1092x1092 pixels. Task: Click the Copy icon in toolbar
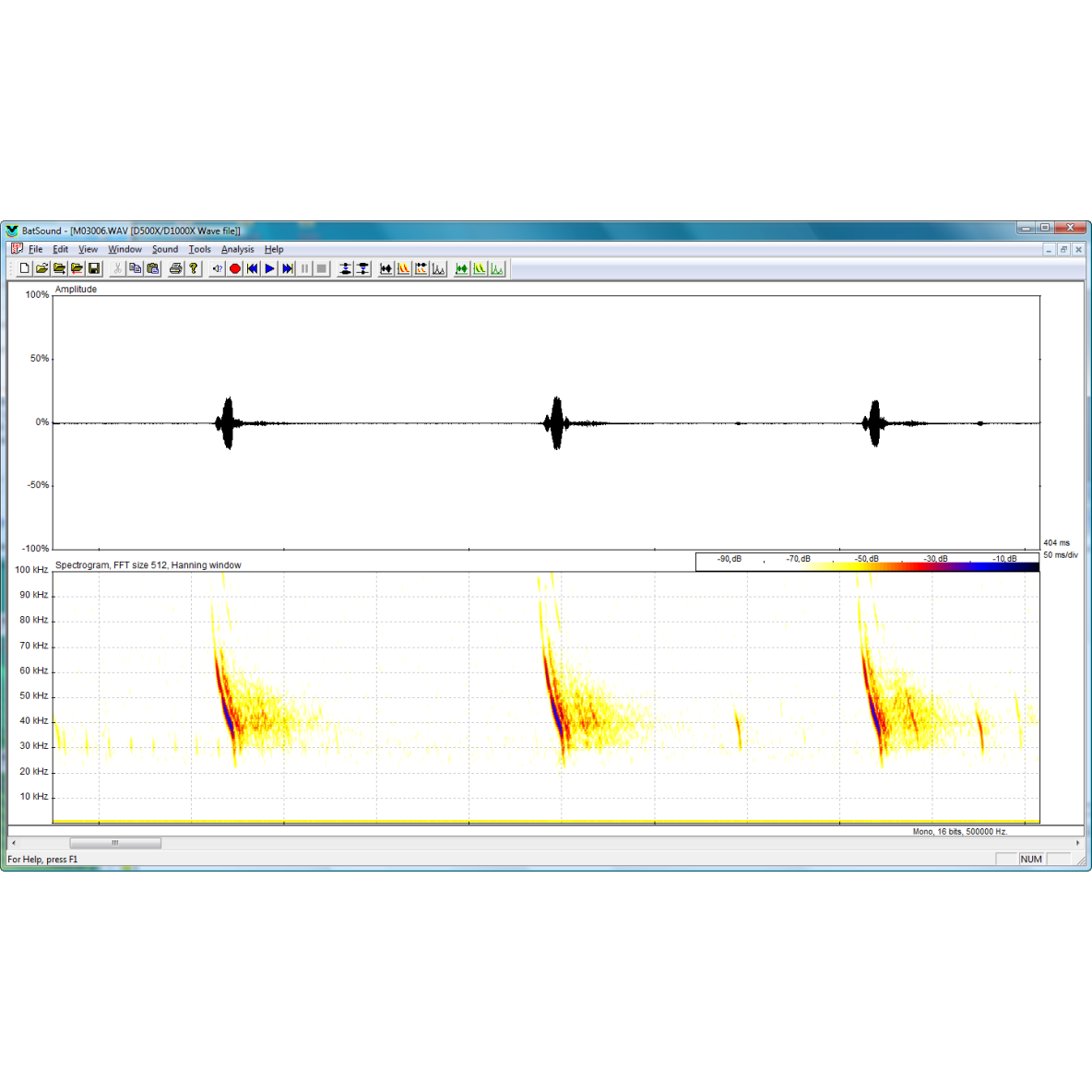[x=136, y=268]
